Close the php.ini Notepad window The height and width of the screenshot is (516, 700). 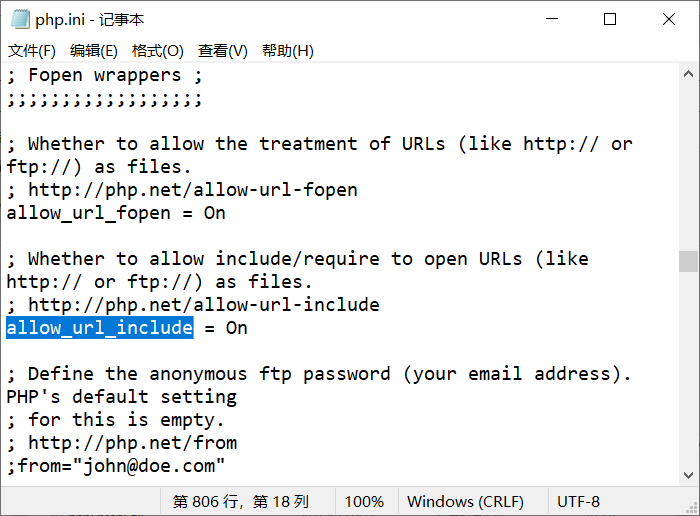tap(669, 19)
